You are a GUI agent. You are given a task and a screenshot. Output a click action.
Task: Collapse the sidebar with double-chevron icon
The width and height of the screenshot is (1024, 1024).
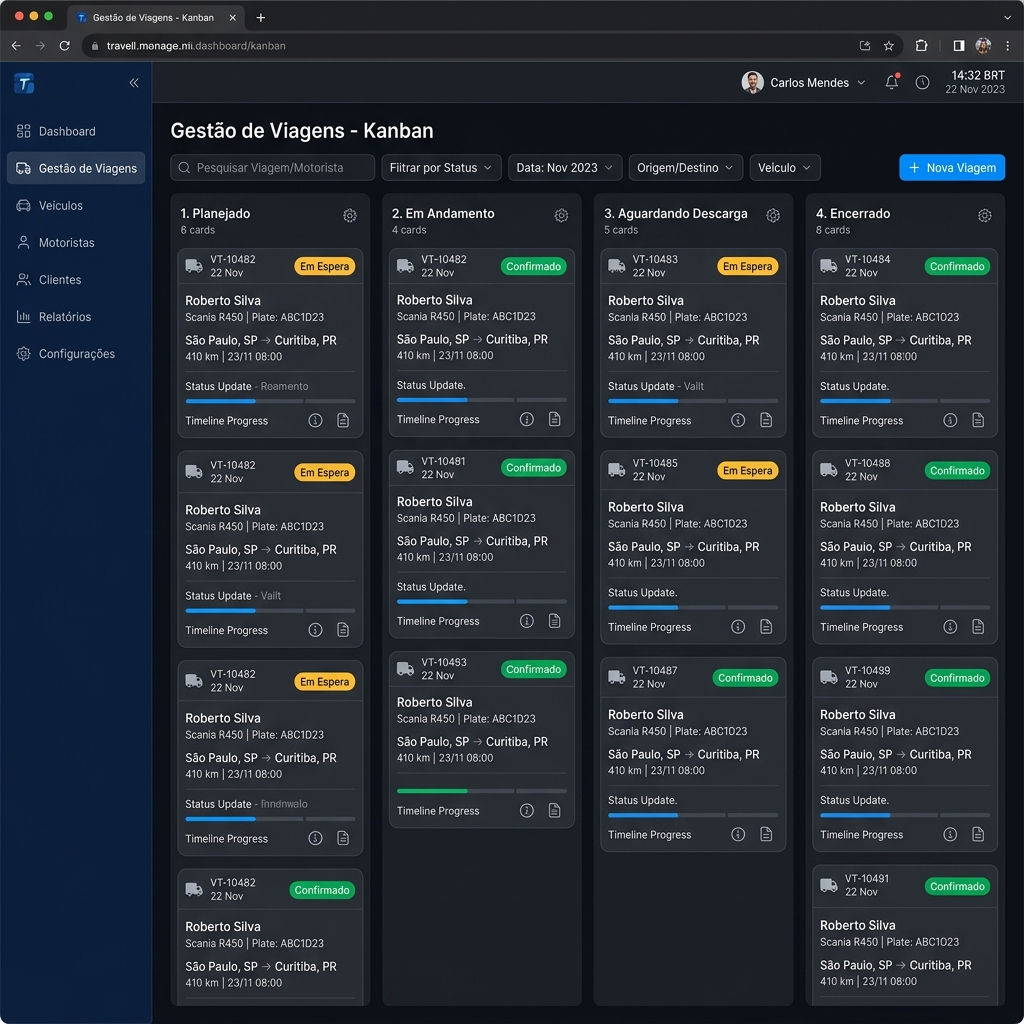click(x=134, y=83)
